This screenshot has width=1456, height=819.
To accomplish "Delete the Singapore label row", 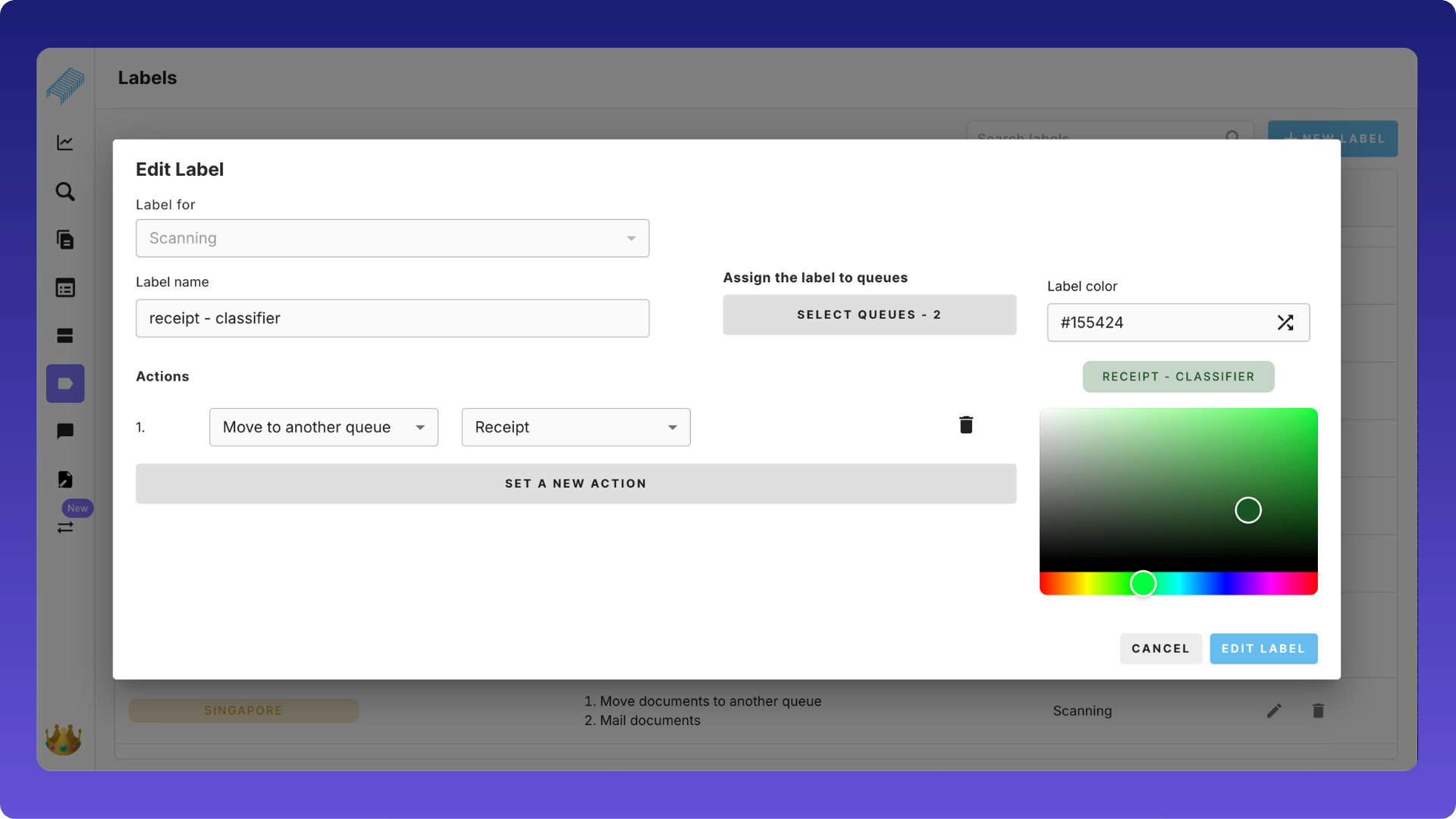I will 1318,711.
